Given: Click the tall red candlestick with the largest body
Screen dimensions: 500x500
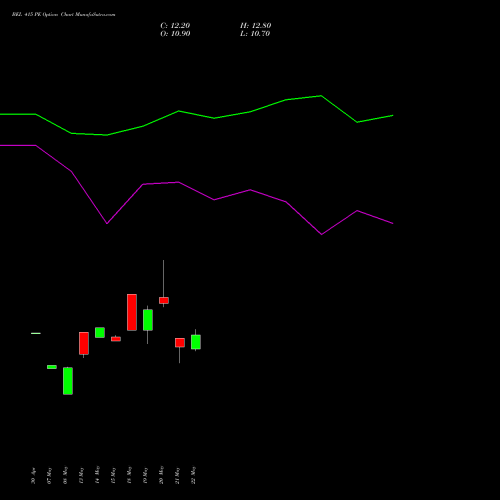Looking at the screenshot, I should pos(132,312).
